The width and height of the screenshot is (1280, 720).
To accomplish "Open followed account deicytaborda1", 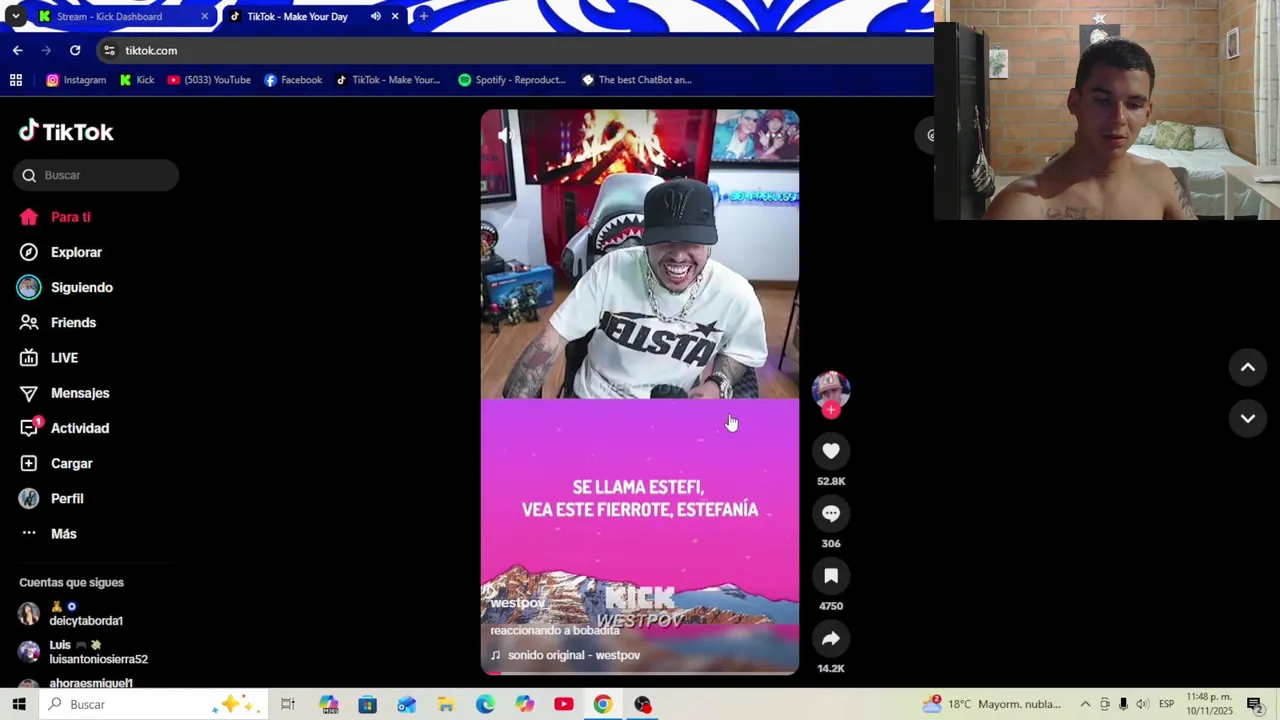I will pos(86,614).
